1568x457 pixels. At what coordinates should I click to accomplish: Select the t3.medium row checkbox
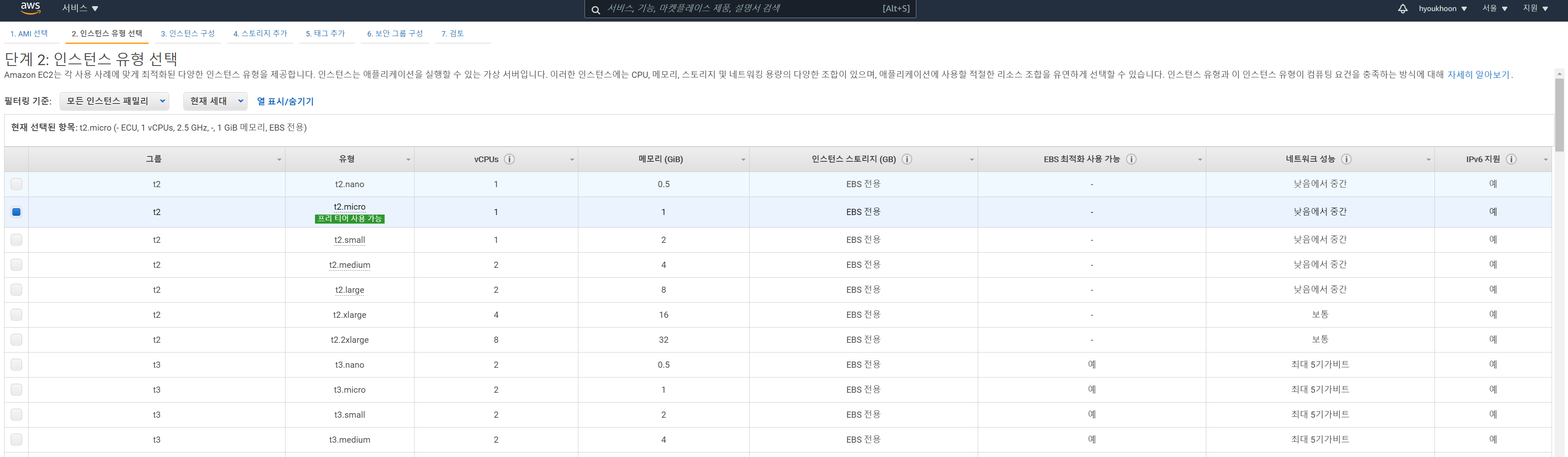16,439
